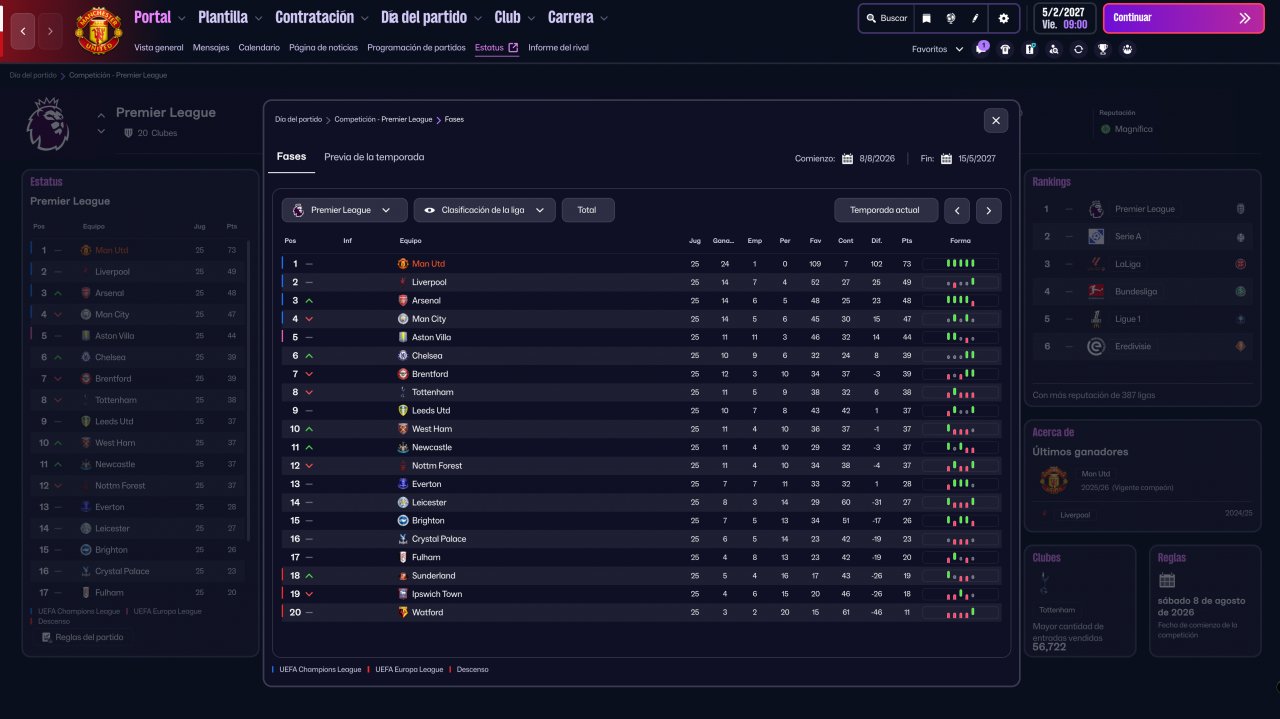Click Man Utd team name in the table
Image resolution: width=1280 pixels, height=719 pixels.
point(428,264)
